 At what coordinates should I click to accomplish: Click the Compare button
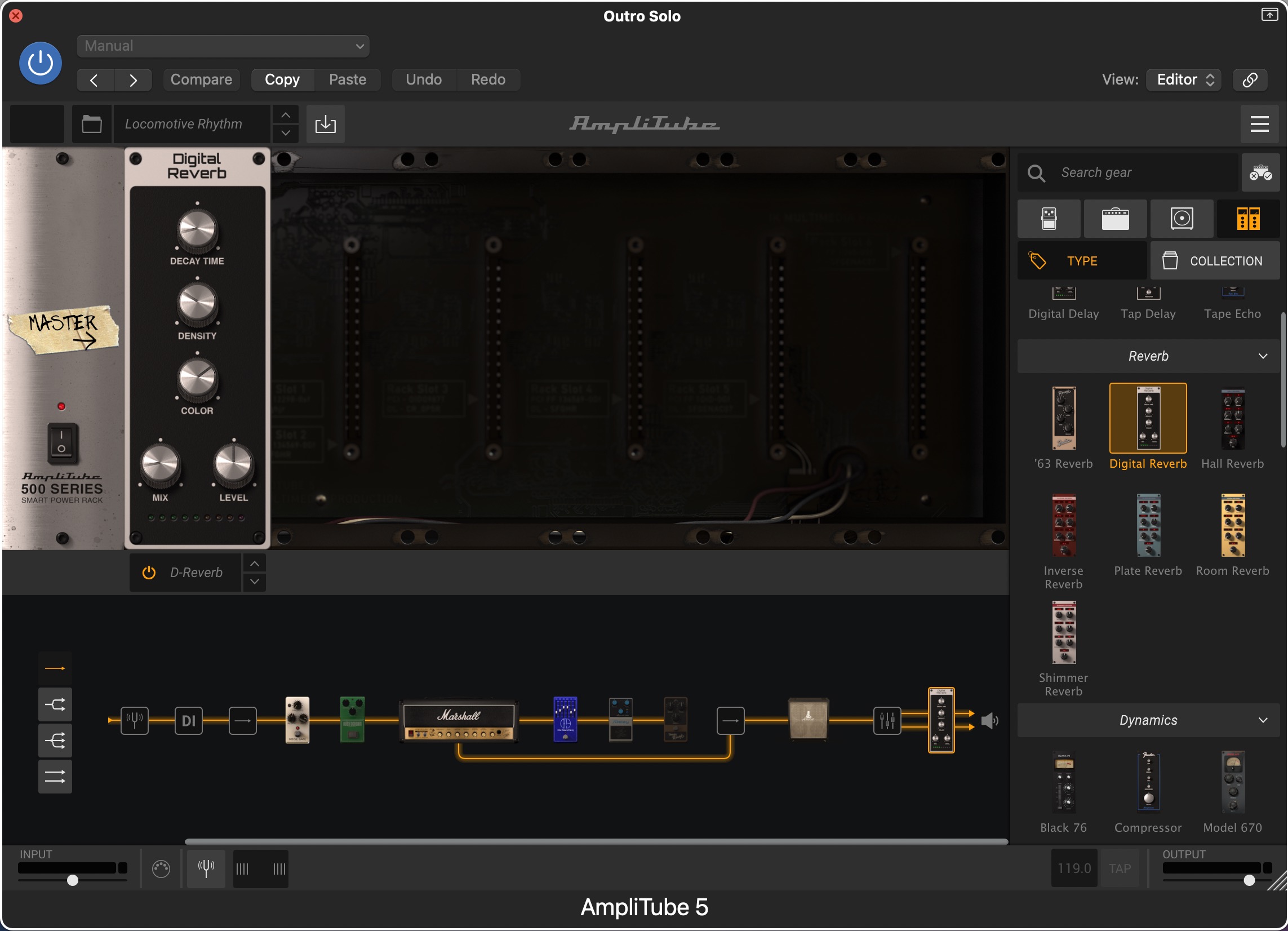pos(201,79)
